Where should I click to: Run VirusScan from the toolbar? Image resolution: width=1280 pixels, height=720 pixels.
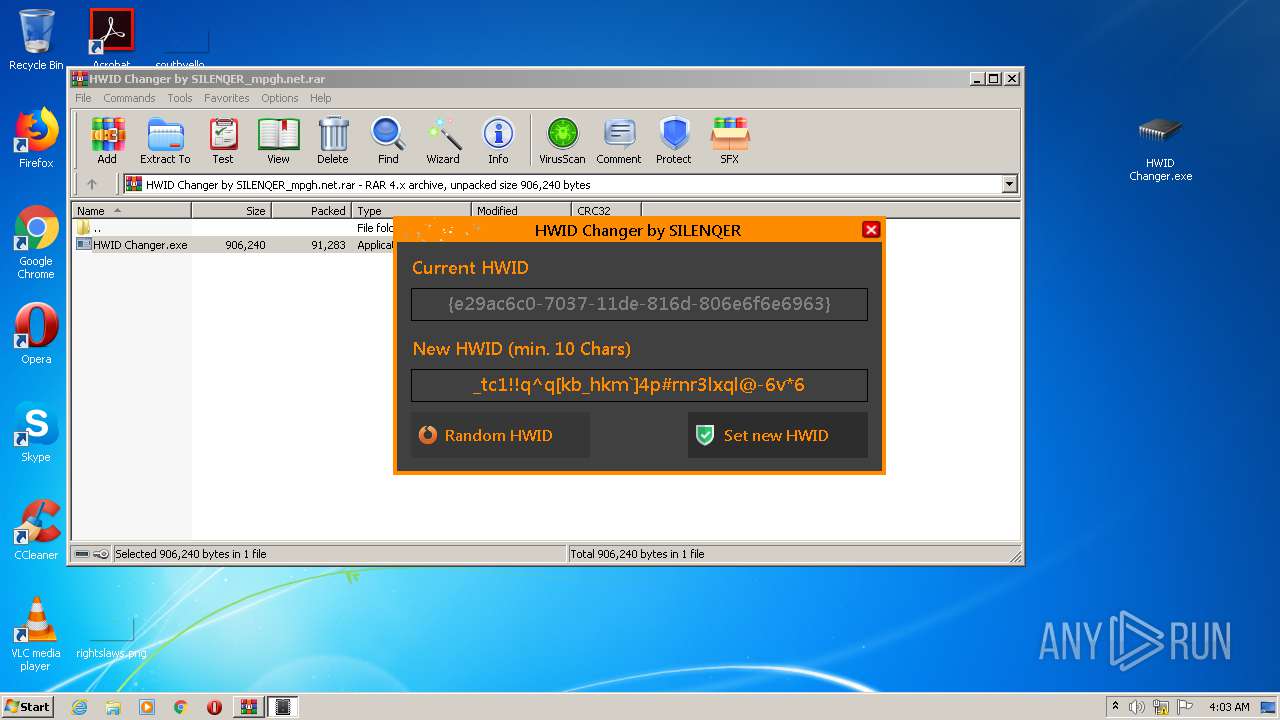coord(562,140)
